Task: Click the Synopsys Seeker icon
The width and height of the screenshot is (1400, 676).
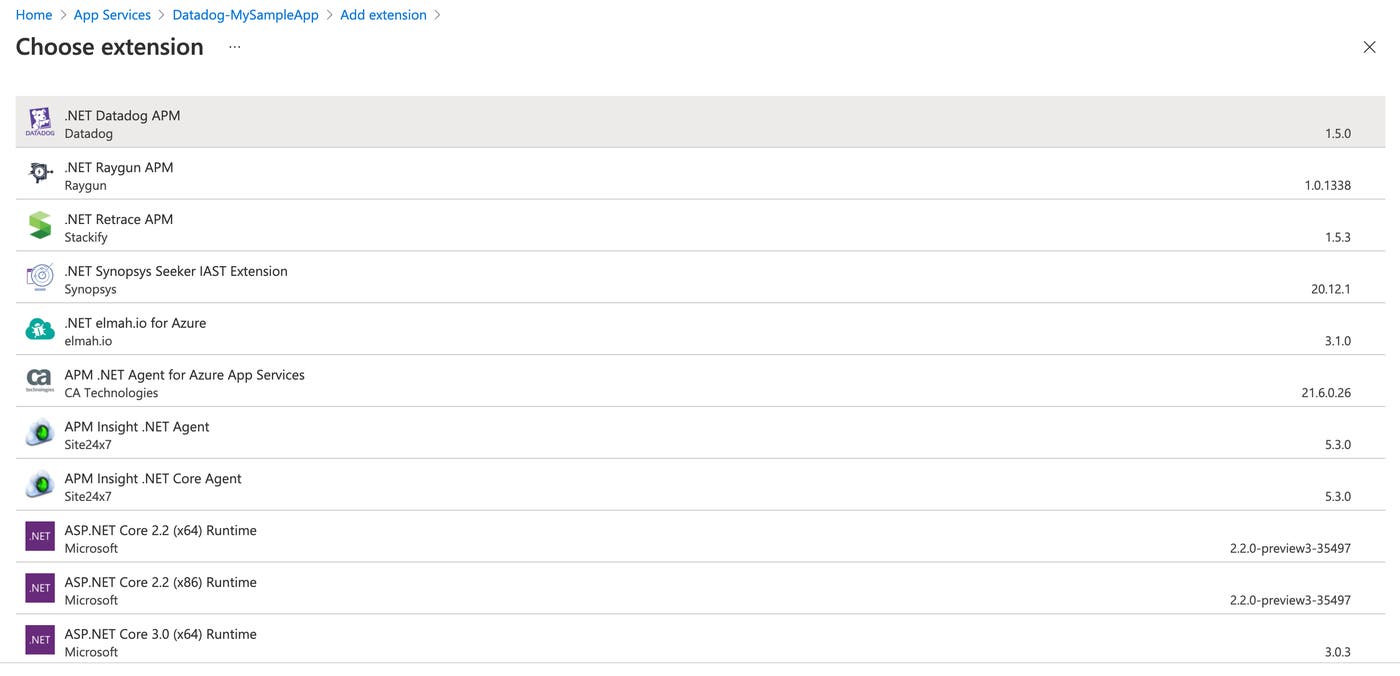Action: click(40, 278)
